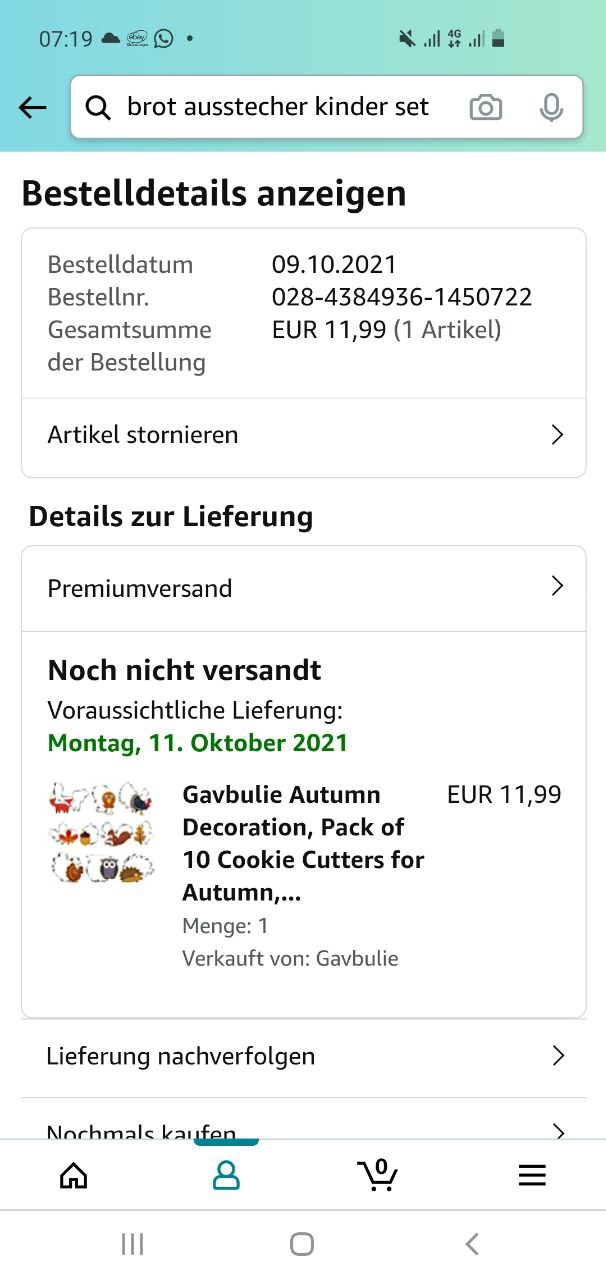The image size is (606, 1280).
Task: Tap the Nochmals kaufen row
Action: [300, 1130]
